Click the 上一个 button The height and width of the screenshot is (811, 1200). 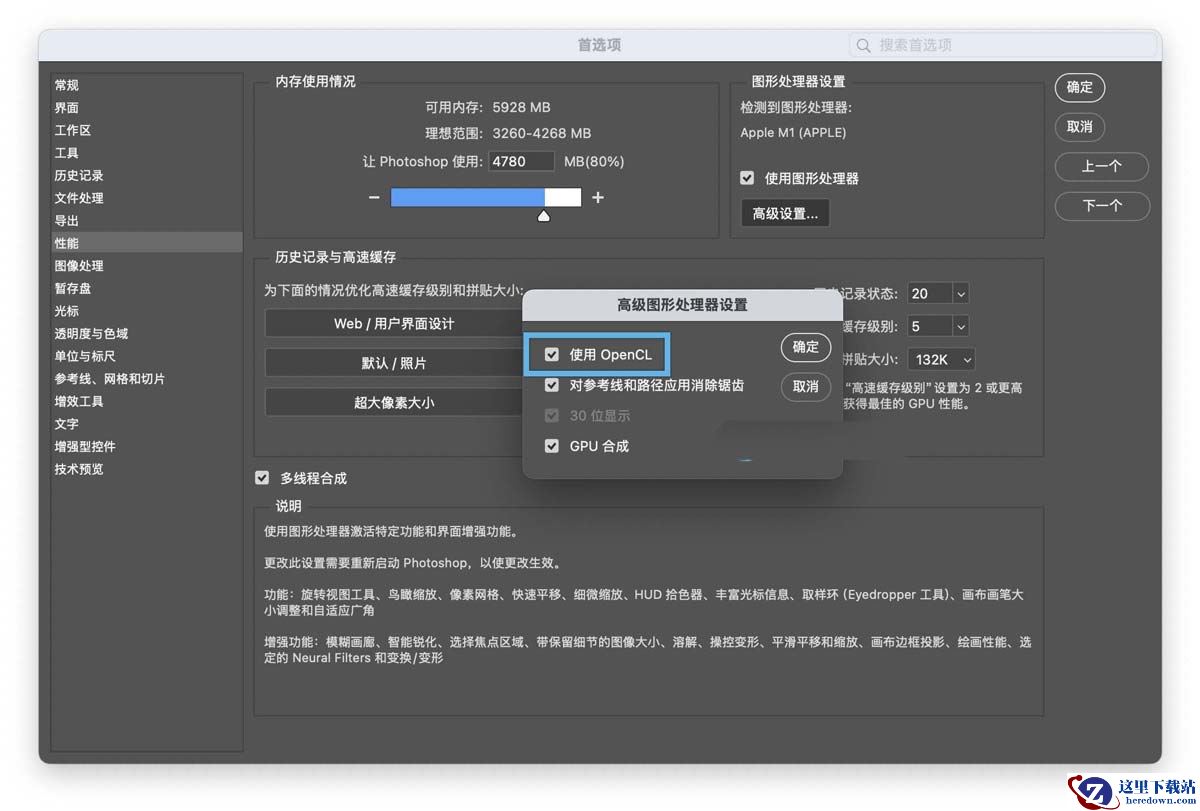pos(1102,167)
